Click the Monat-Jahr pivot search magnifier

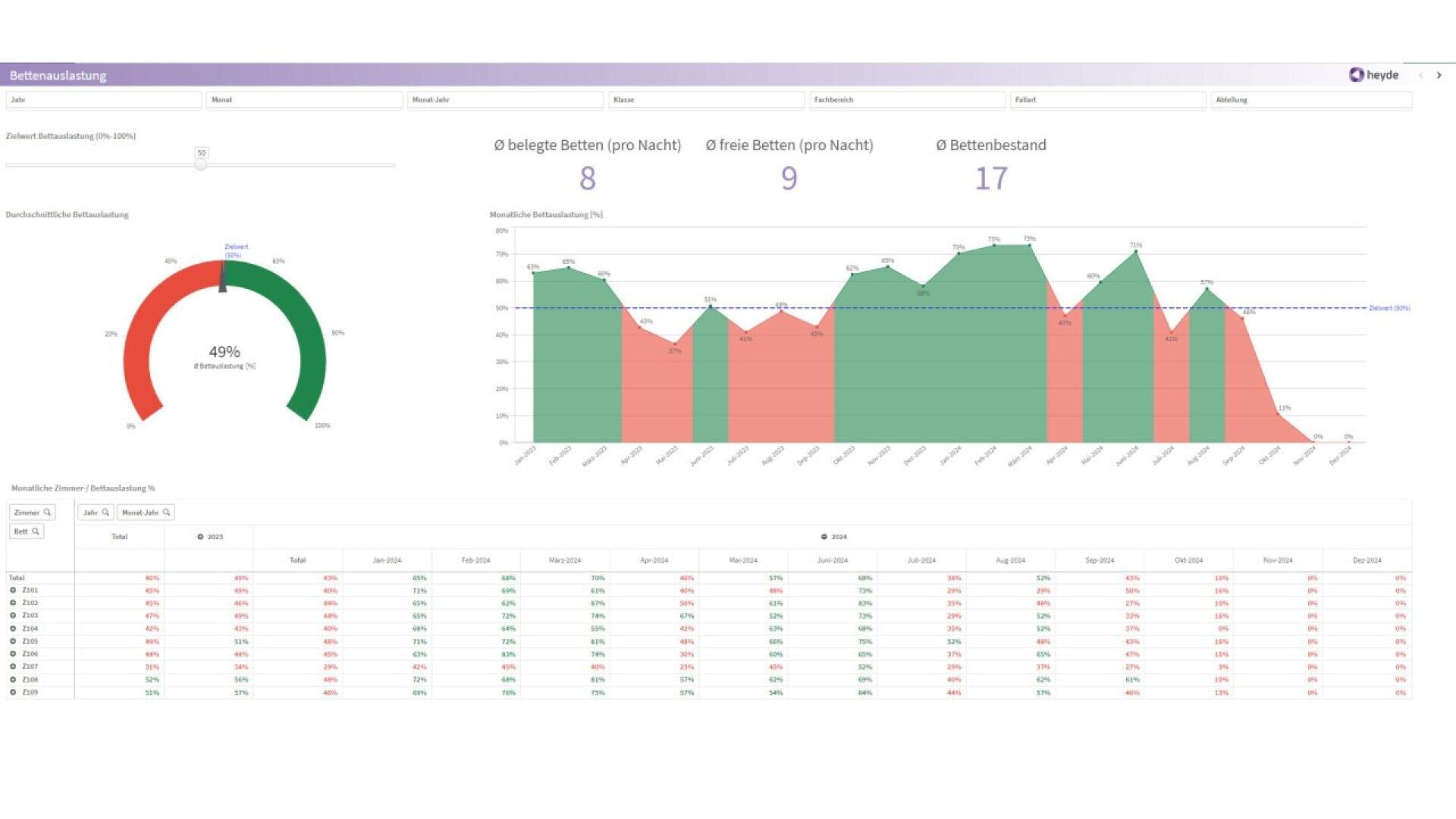point(166,513)
